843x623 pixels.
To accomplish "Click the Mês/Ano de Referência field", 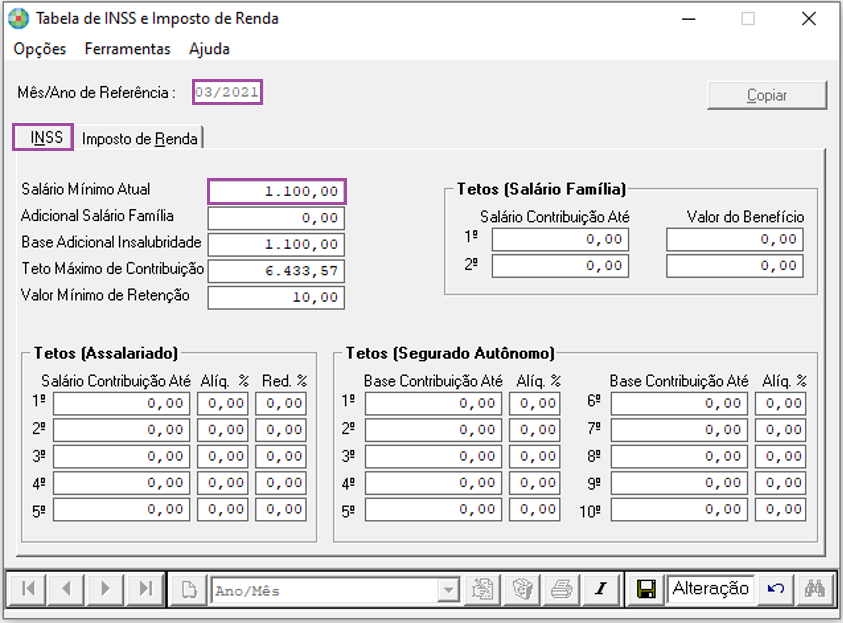I will coord(227,92).
